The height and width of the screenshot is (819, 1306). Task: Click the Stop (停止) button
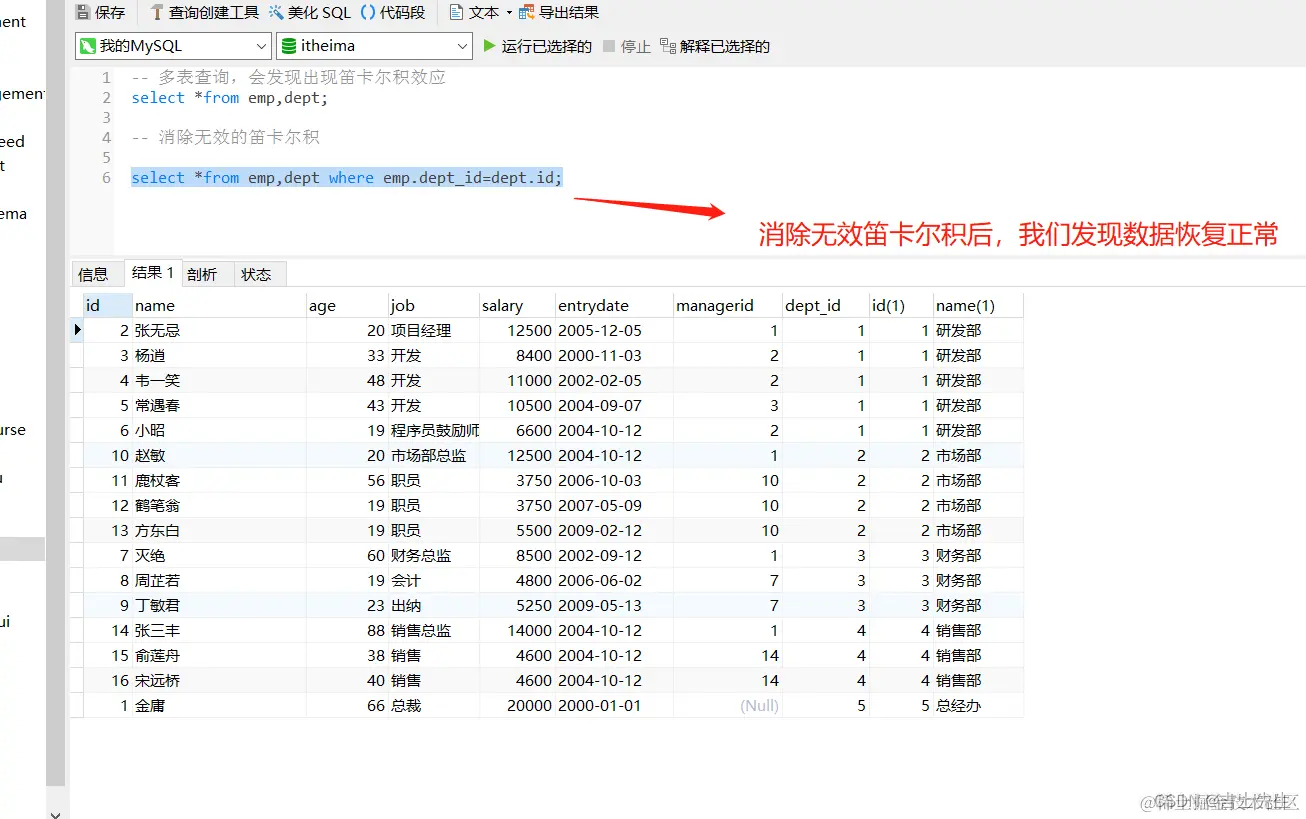[627, 46]
